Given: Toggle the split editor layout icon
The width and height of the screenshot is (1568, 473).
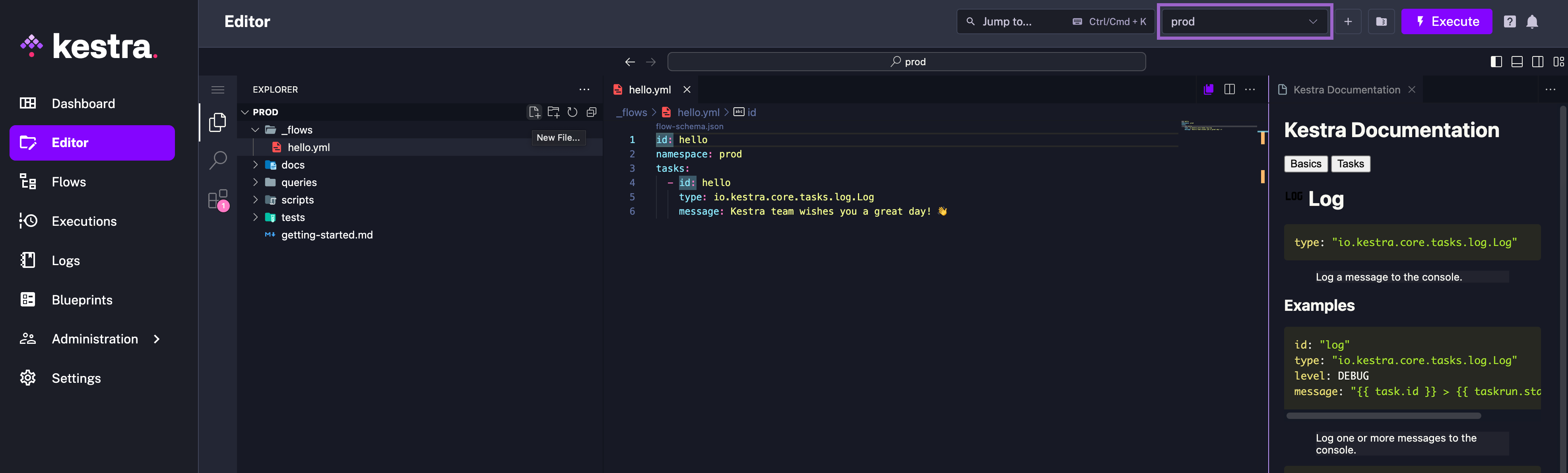Looking at the screenshot, I should (1230, 89).
